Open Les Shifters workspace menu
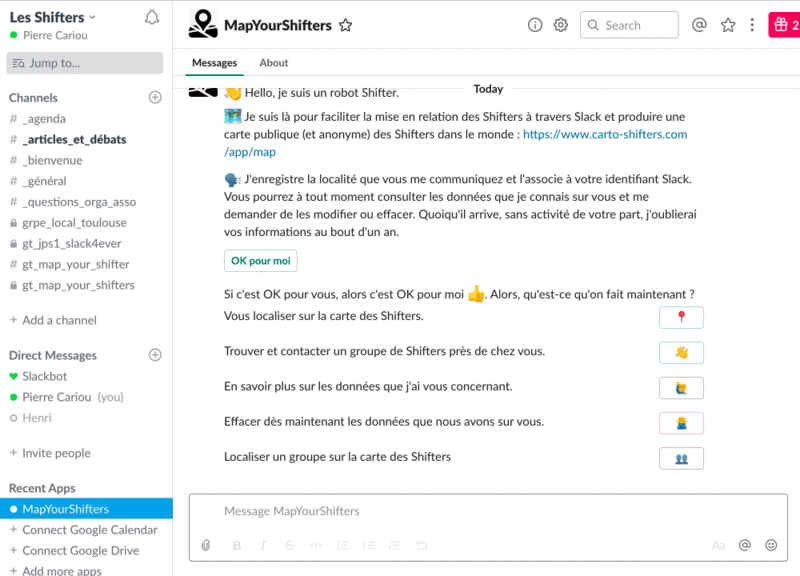This screenshot has width=800, height=576. (x=53, y=17)
